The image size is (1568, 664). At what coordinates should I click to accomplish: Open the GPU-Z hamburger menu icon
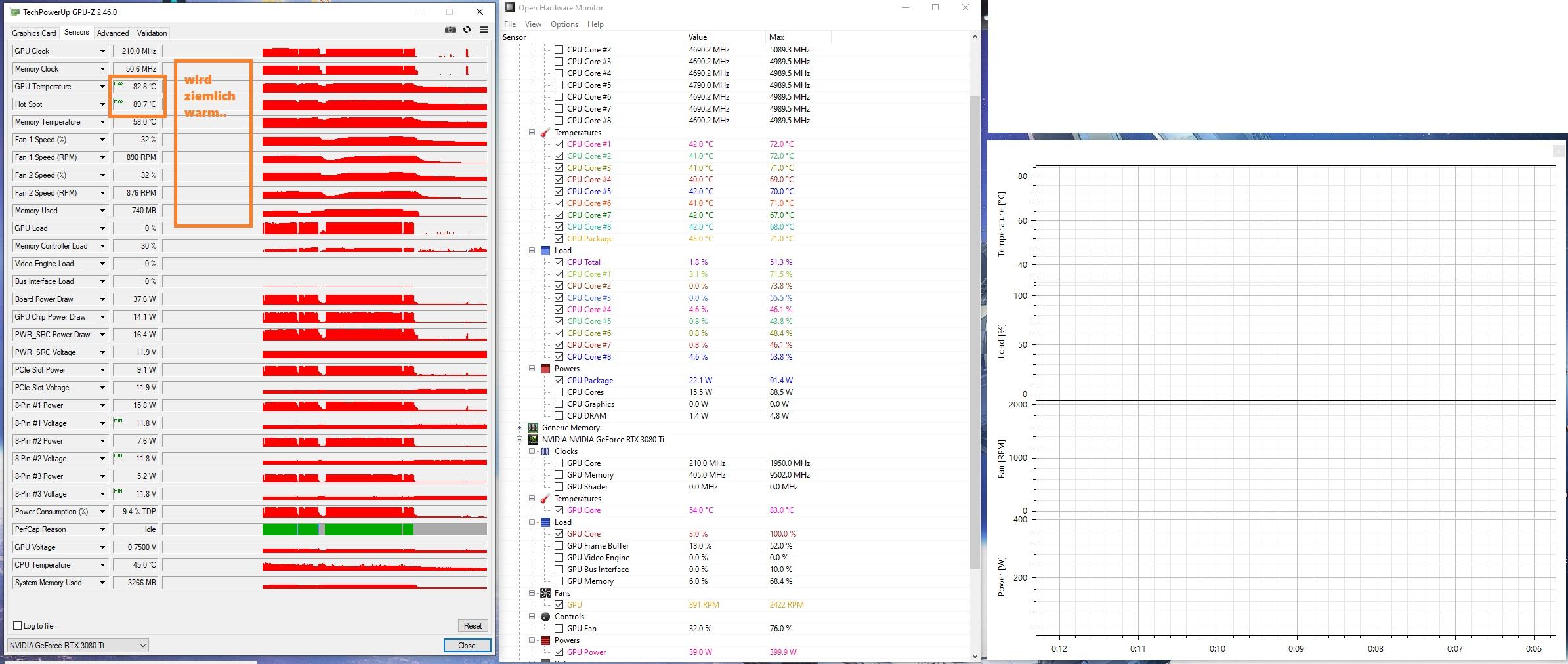pyautogui.click(x=484, y=30)
